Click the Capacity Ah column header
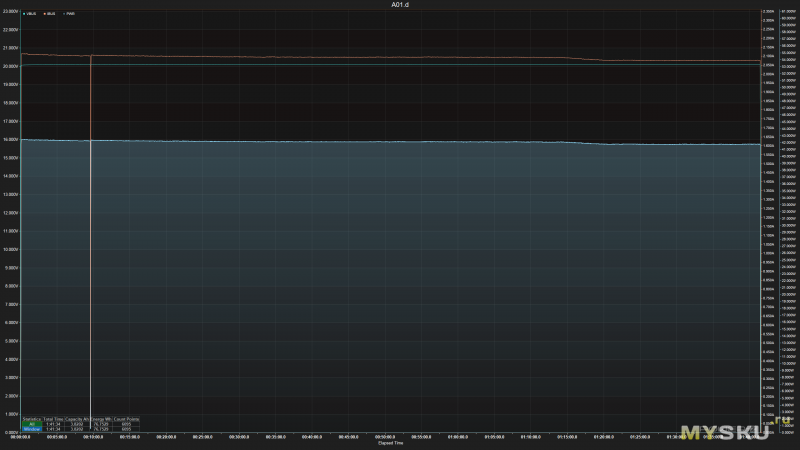This screenshot has width=800, height=450. pyautogui.click(x=77, y=419)
